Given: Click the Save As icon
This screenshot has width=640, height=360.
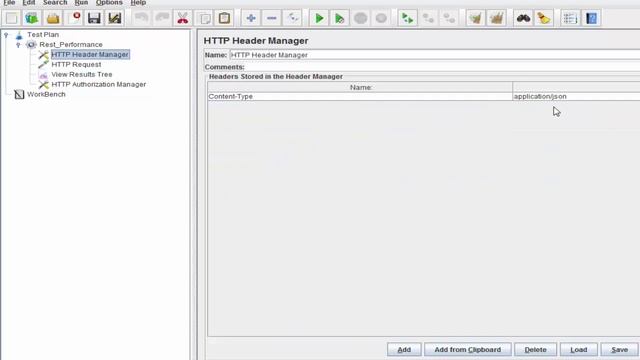Looking at the screenshot, I should click(x=115, y=18).
